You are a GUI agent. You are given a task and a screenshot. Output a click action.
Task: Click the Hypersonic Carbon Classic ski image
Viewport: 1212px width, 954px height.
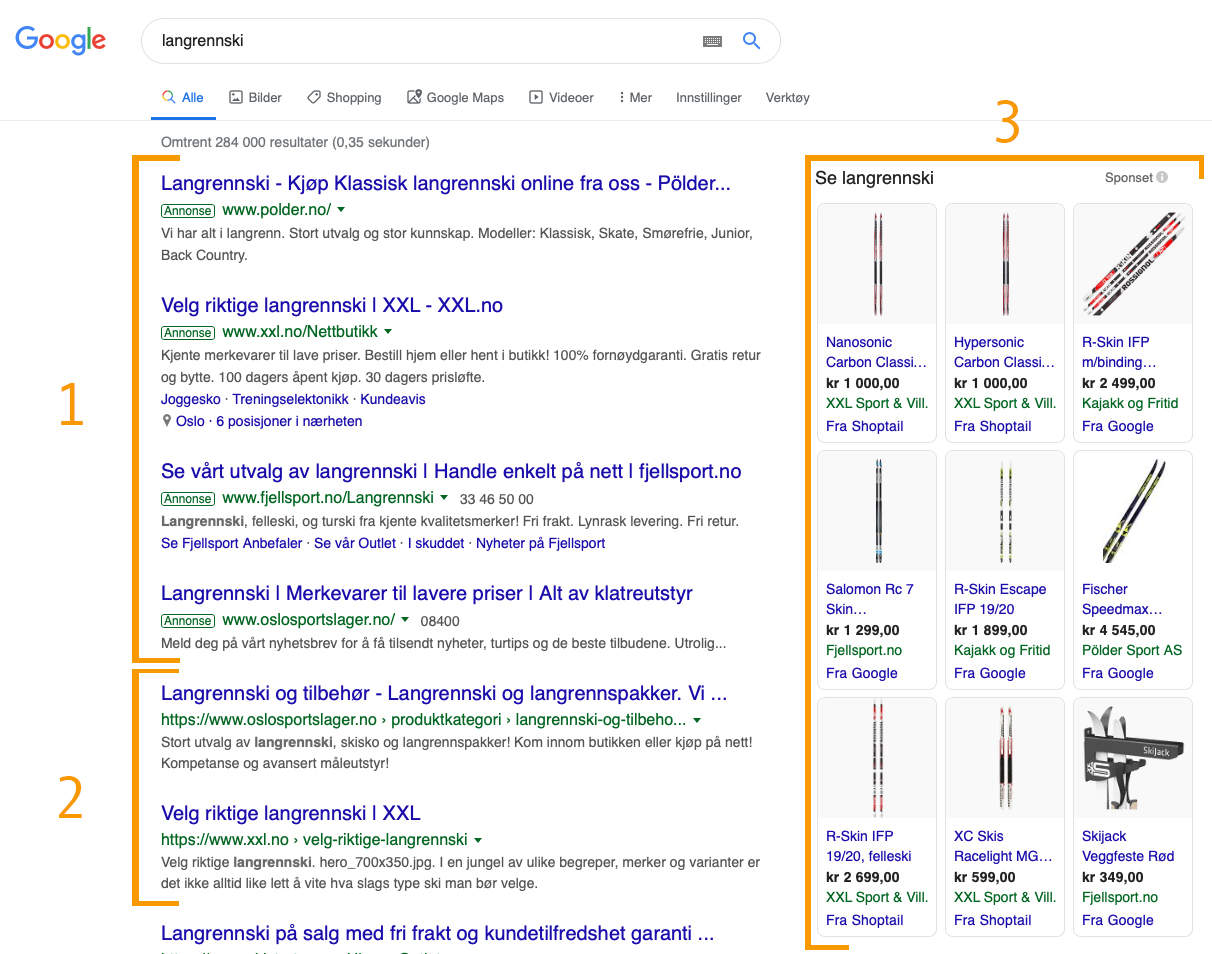click(x=1005, y=264)
